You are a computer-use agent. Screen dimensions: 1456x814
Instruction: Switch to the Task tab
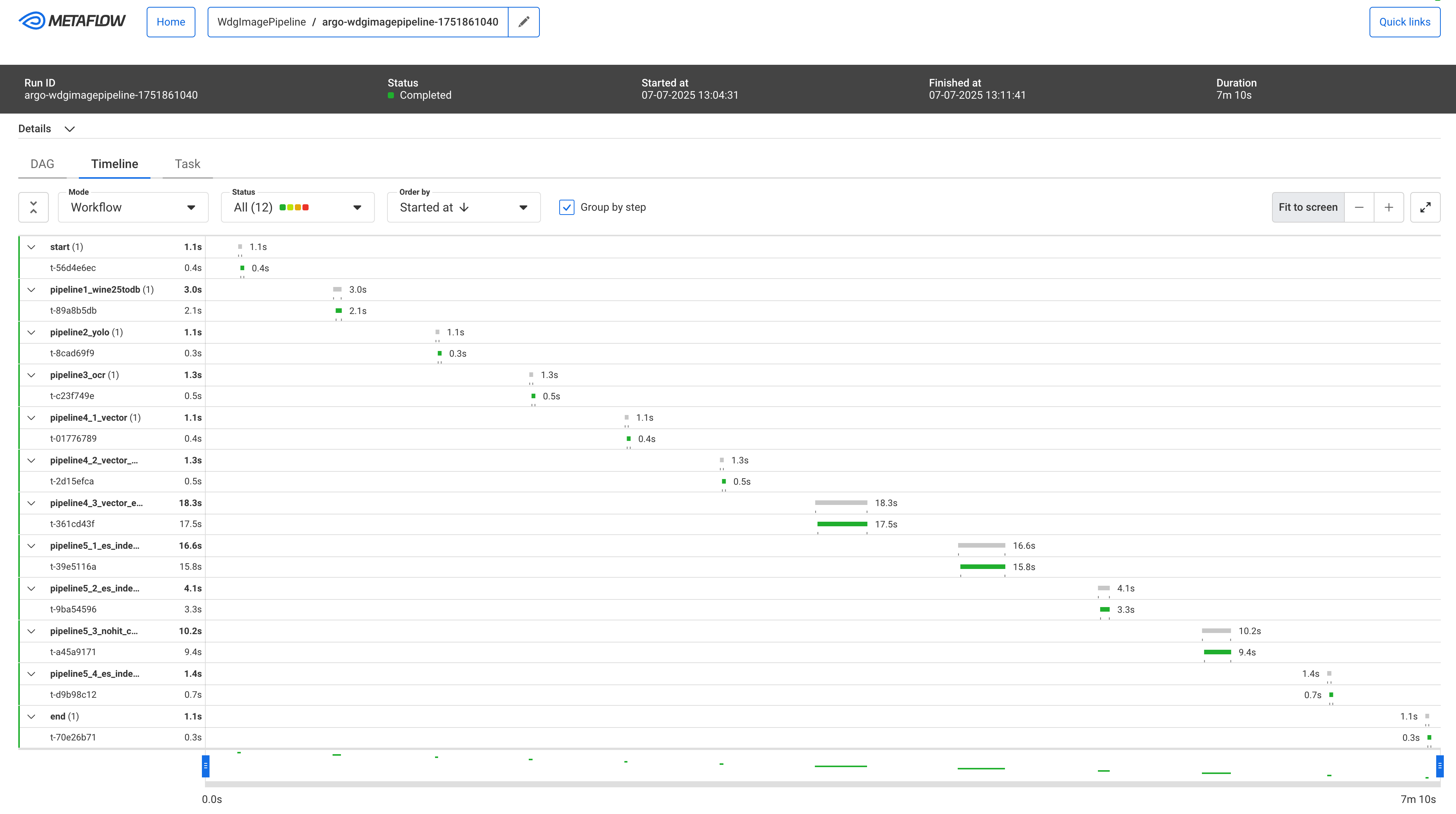(x=187, y=164)
